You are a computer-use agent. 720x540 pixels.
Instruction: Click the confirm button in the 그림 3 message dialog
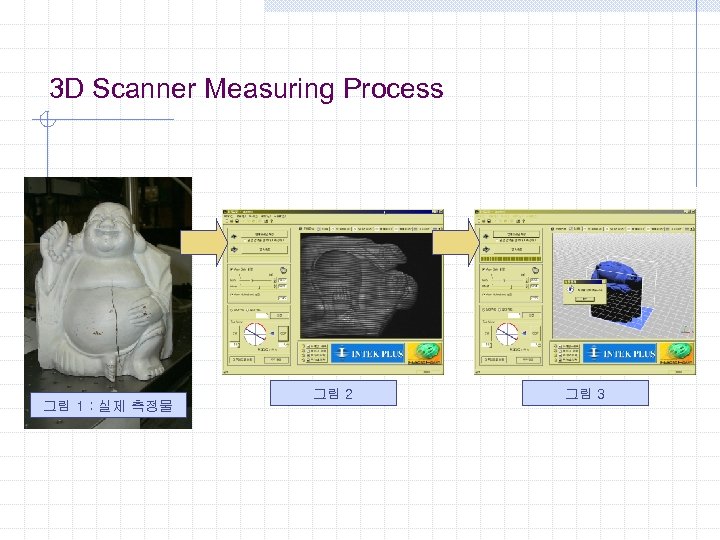585,299
